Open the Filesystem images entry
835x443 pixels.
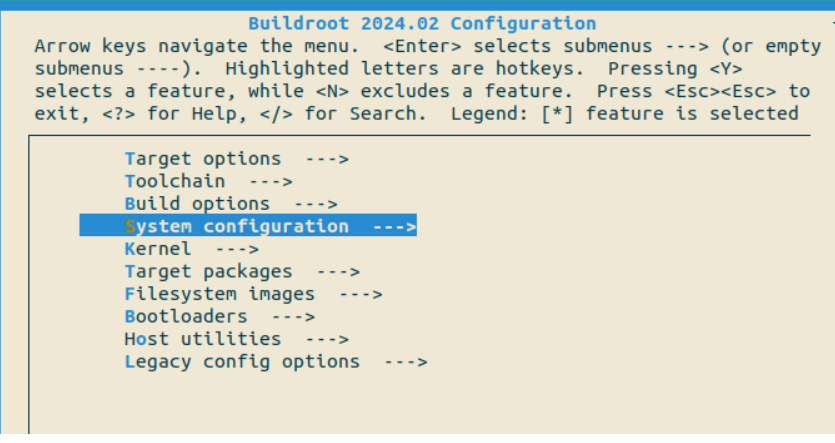pos(220,294)
